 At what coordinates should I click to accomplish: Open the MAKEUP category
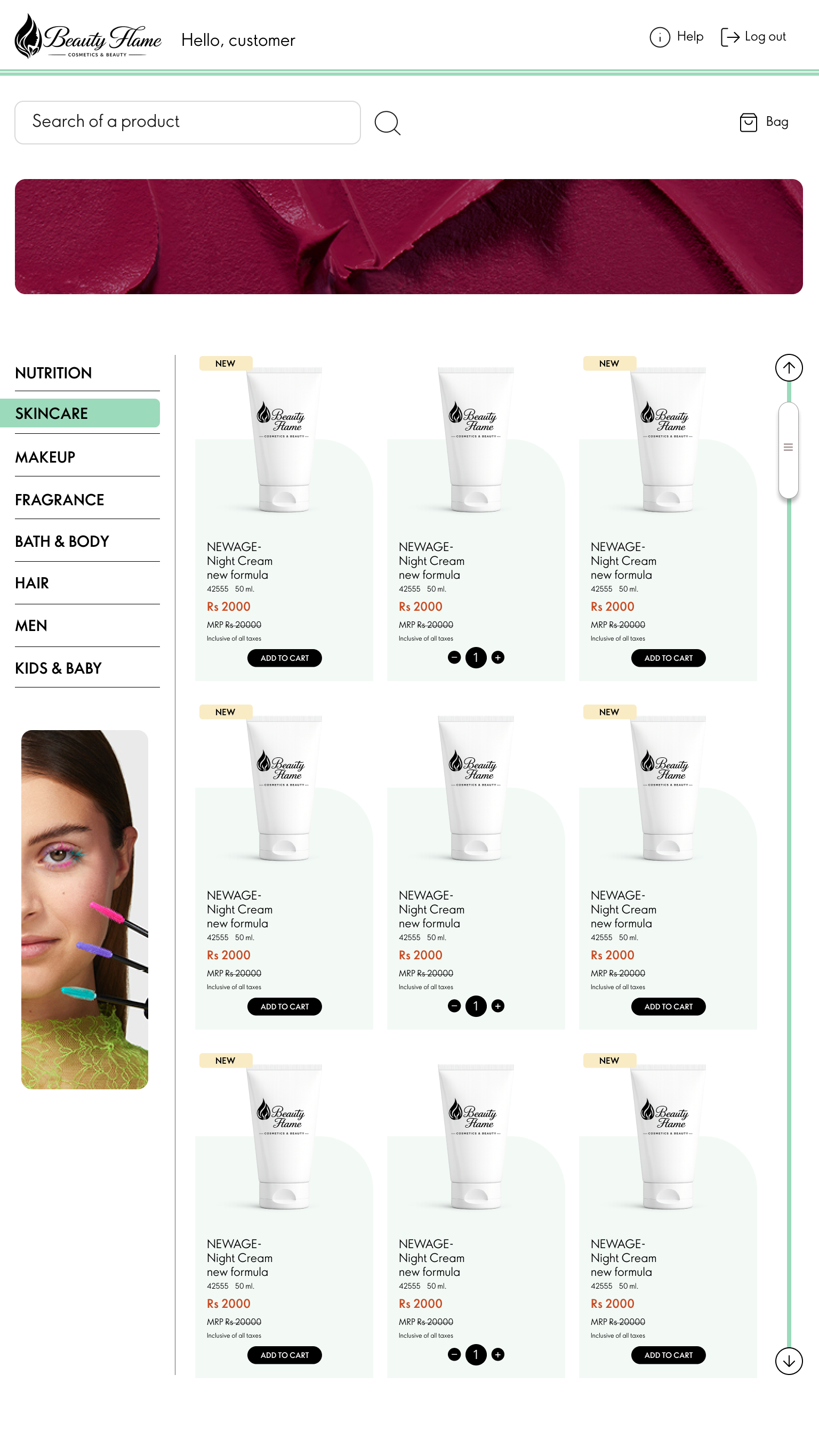click(x=45, y=457)
